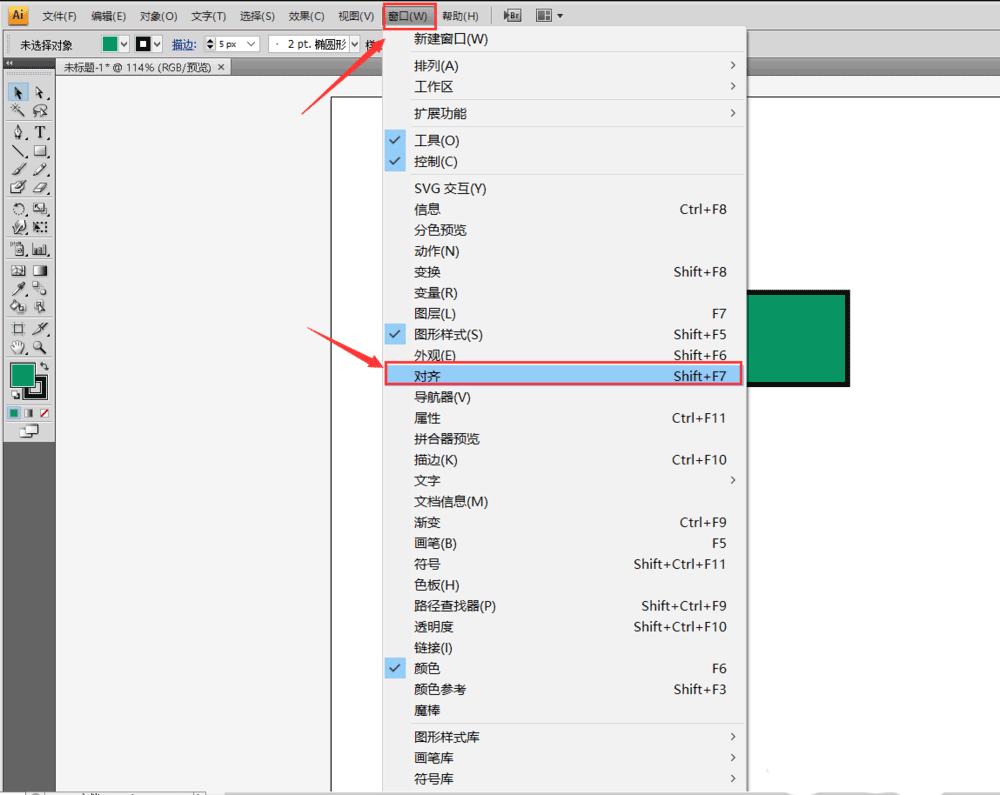Switch to Color fill mode button
The height and width of the screenshot is (795, 1000).
click(x=13, y=413)
